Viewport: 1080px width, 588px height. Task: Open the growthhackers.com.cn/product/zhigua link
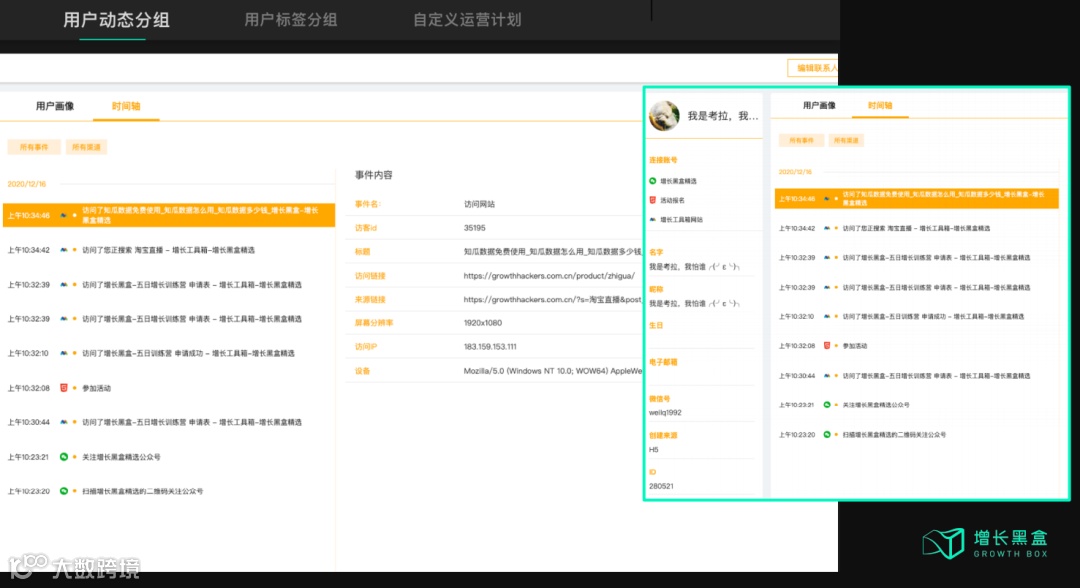click(x=549, y=275)
